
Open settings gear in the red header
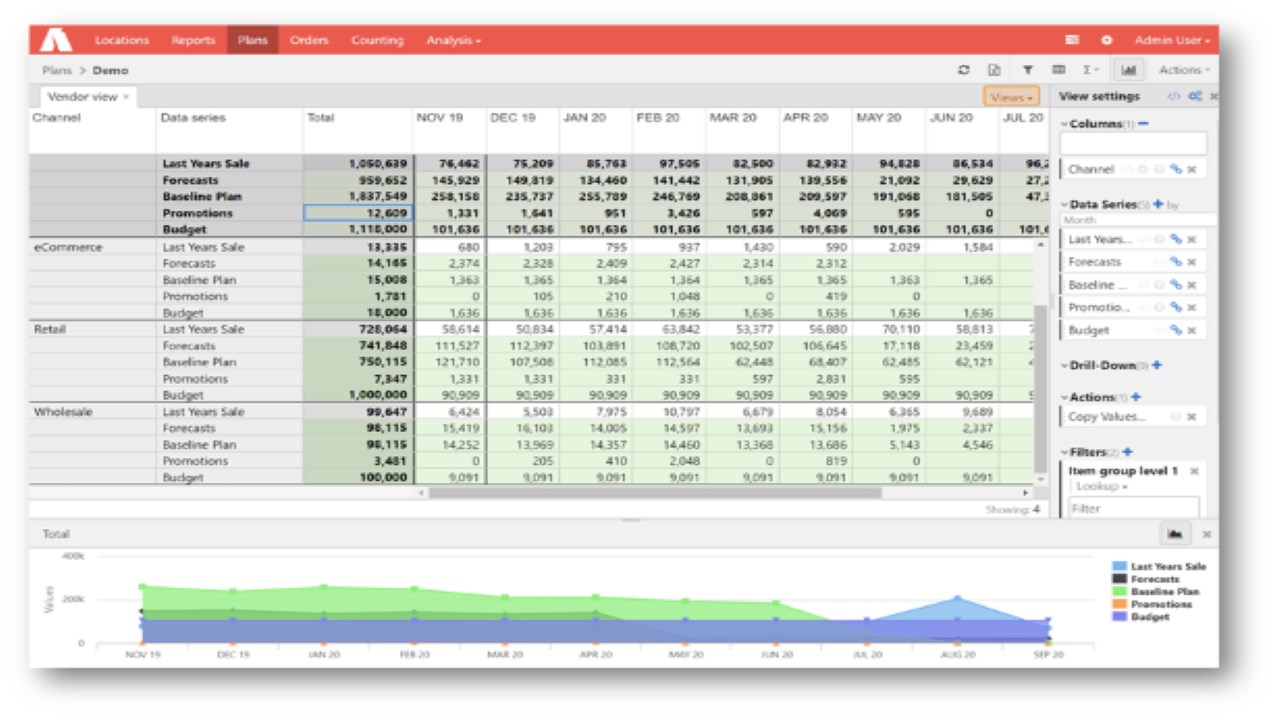[x=1107, y=40]
